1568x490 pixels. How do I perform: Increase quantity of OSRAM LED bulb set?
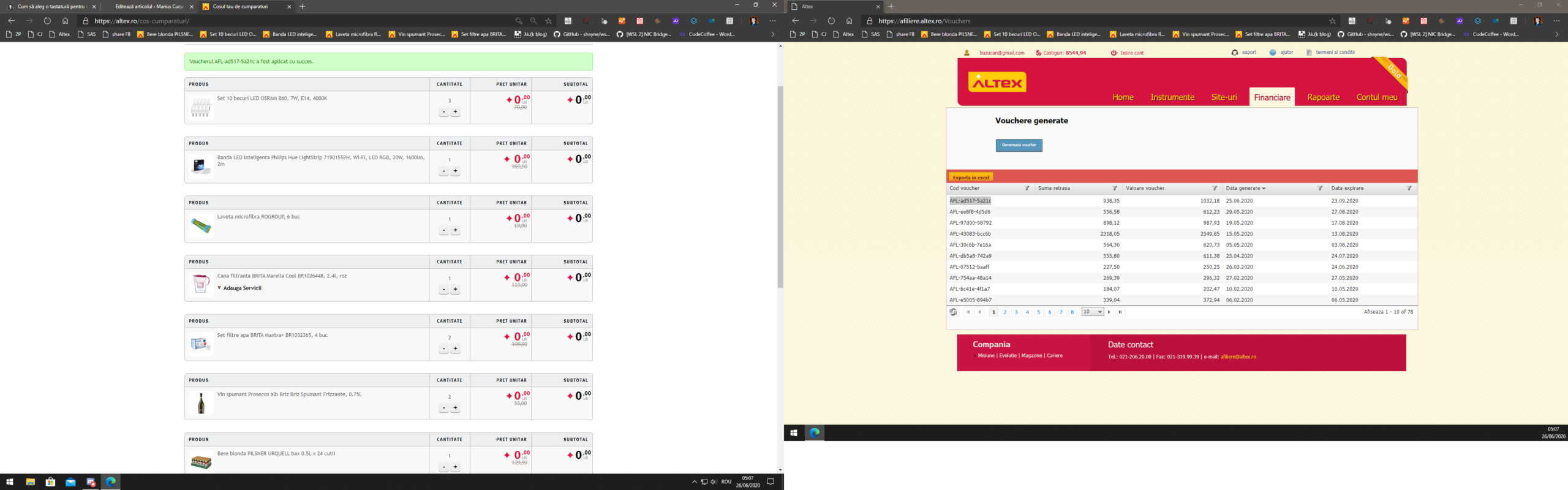[x=455, y=112]
